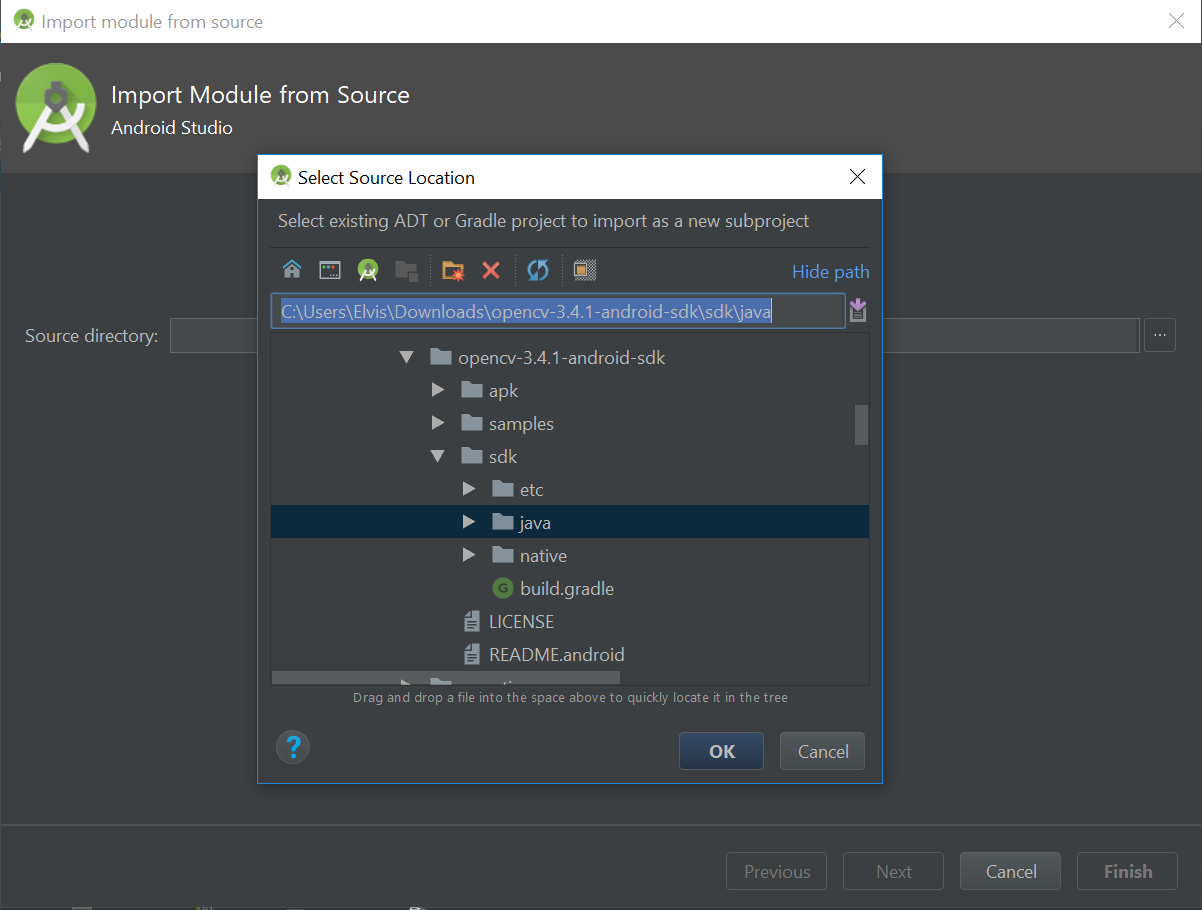The image size is (1202, 910).
Task: Expand the samples folder
Action: [438, 422]
